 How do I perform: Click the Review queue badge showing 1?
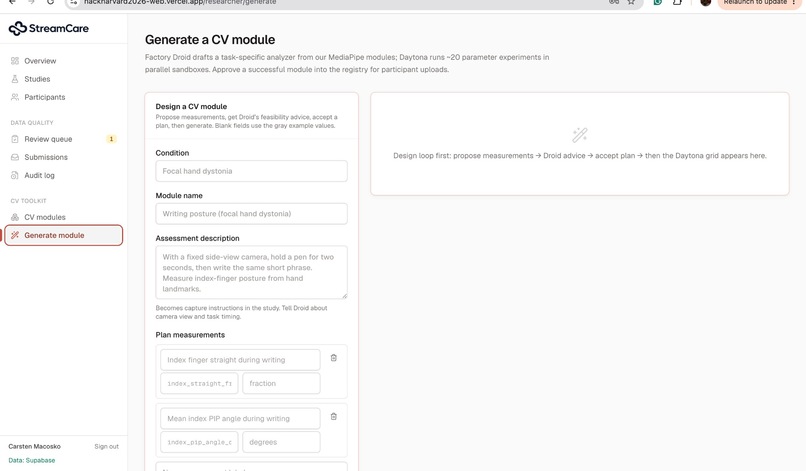pyautogui.click(x=111, y=139)
